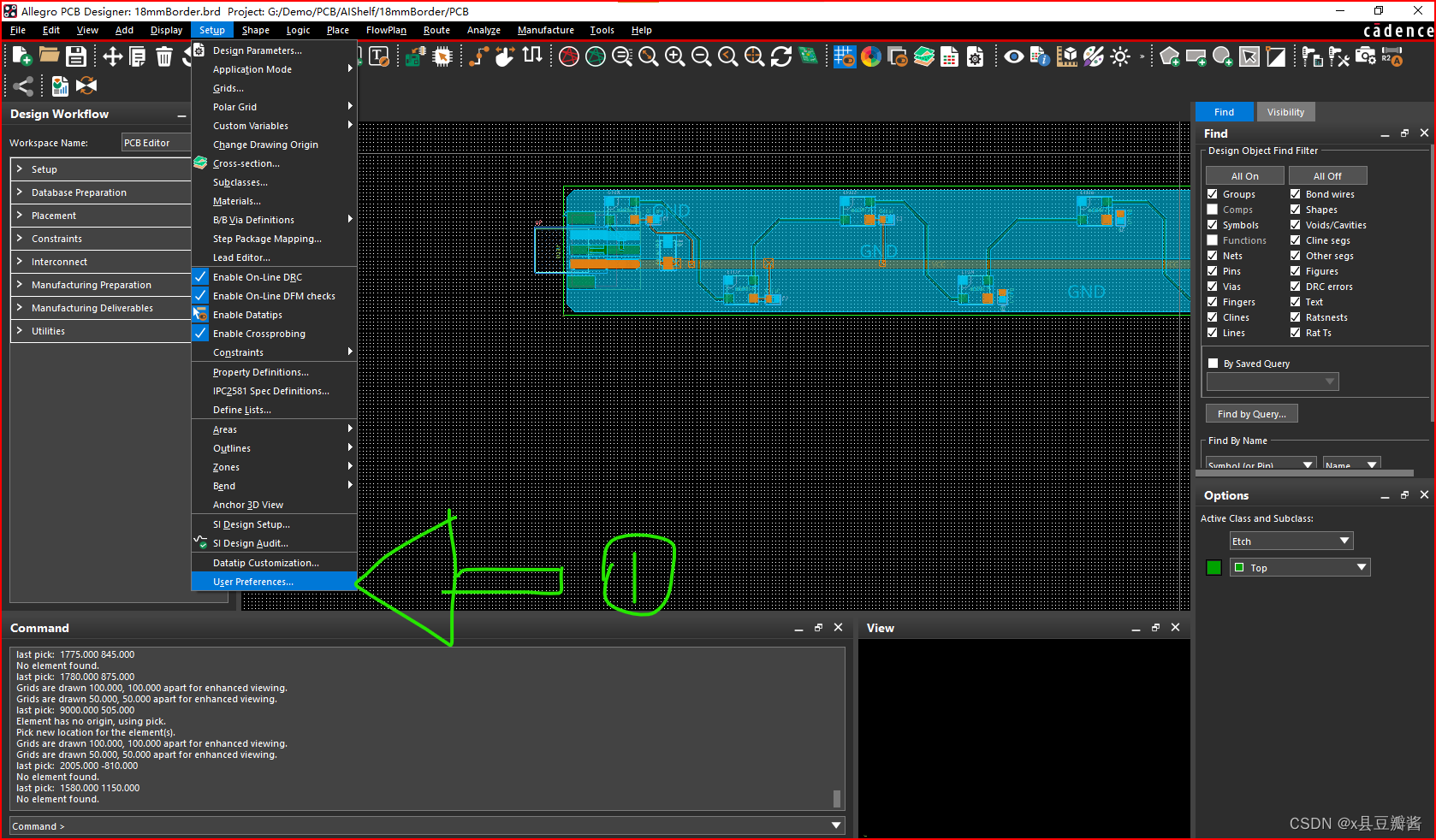Enable the Comps checkbox
The width and height of the screenshot is (1436, 840).
click(x=1213, y=210)
